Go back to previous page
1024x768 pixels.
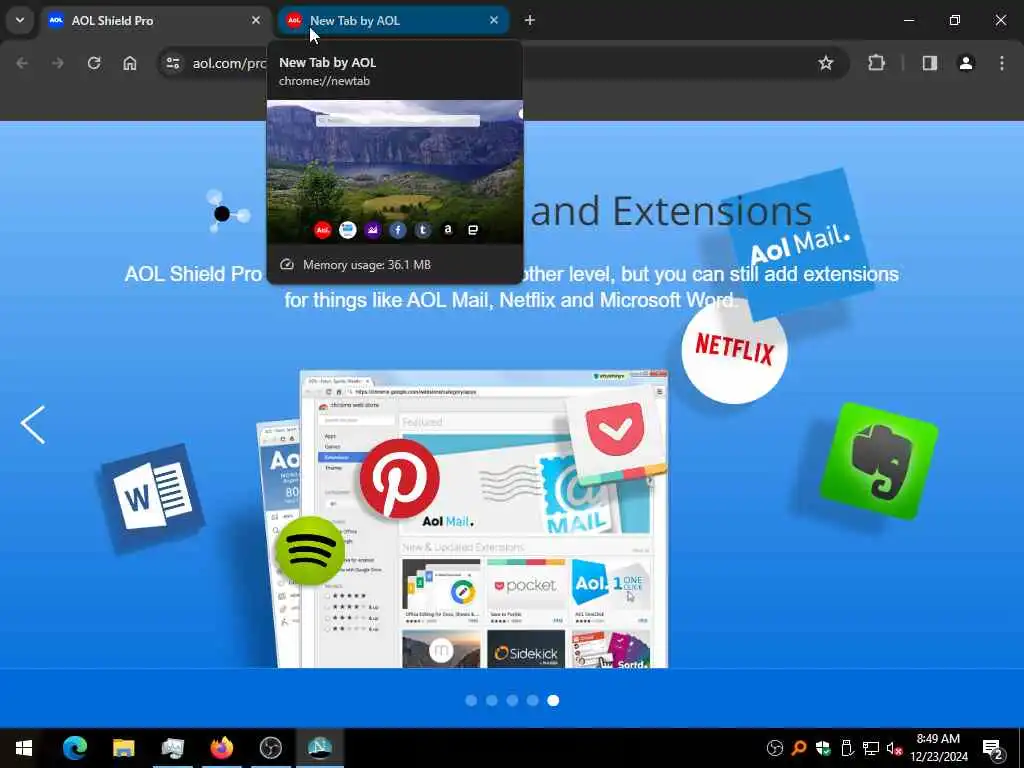pyautogui.click(x=22, y=63)
